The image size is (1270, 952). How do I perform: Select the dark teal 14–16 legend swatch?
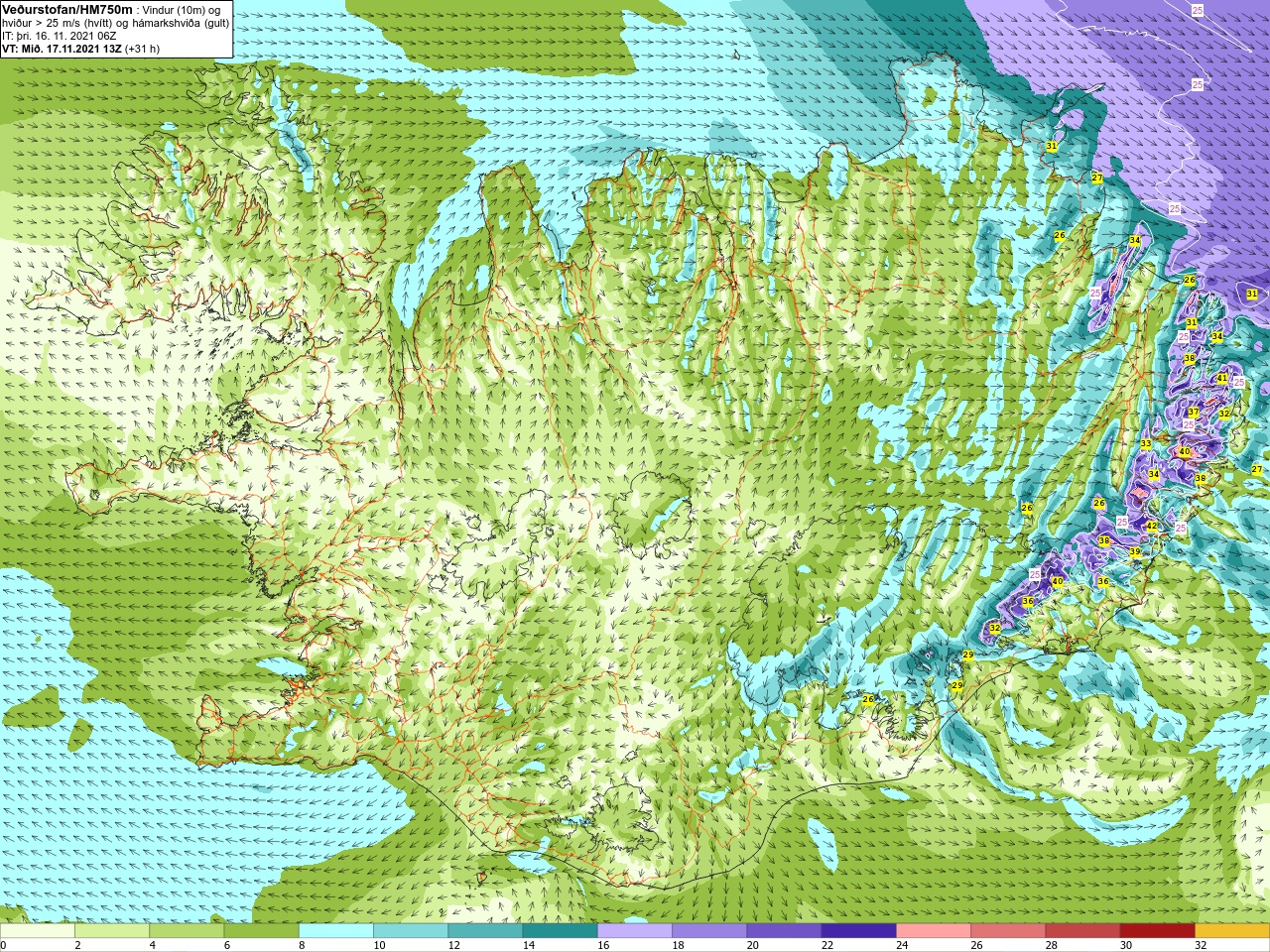click(x=560, y=931)
